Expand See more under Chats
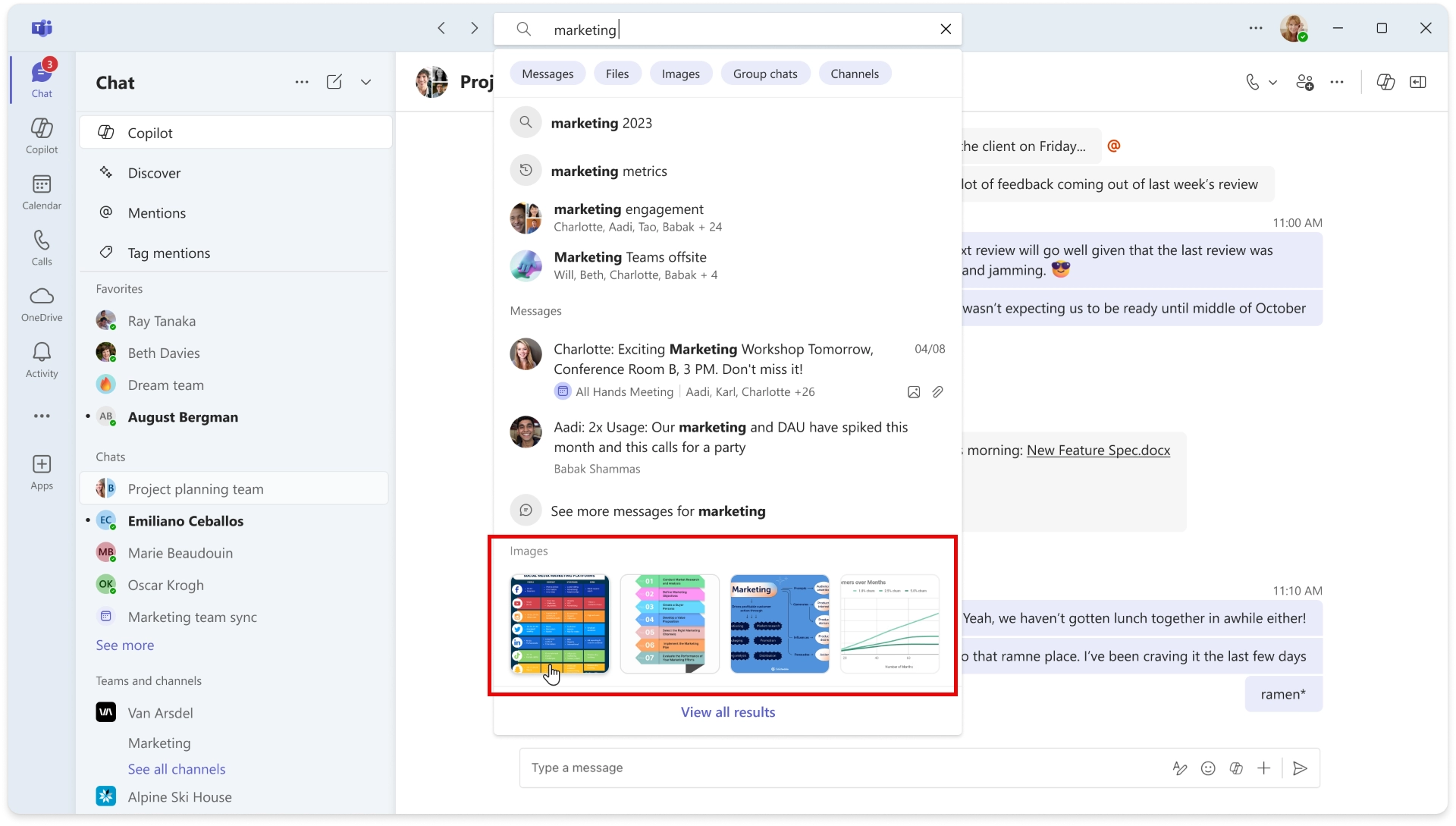1456x826 pixels. point(124,645)
